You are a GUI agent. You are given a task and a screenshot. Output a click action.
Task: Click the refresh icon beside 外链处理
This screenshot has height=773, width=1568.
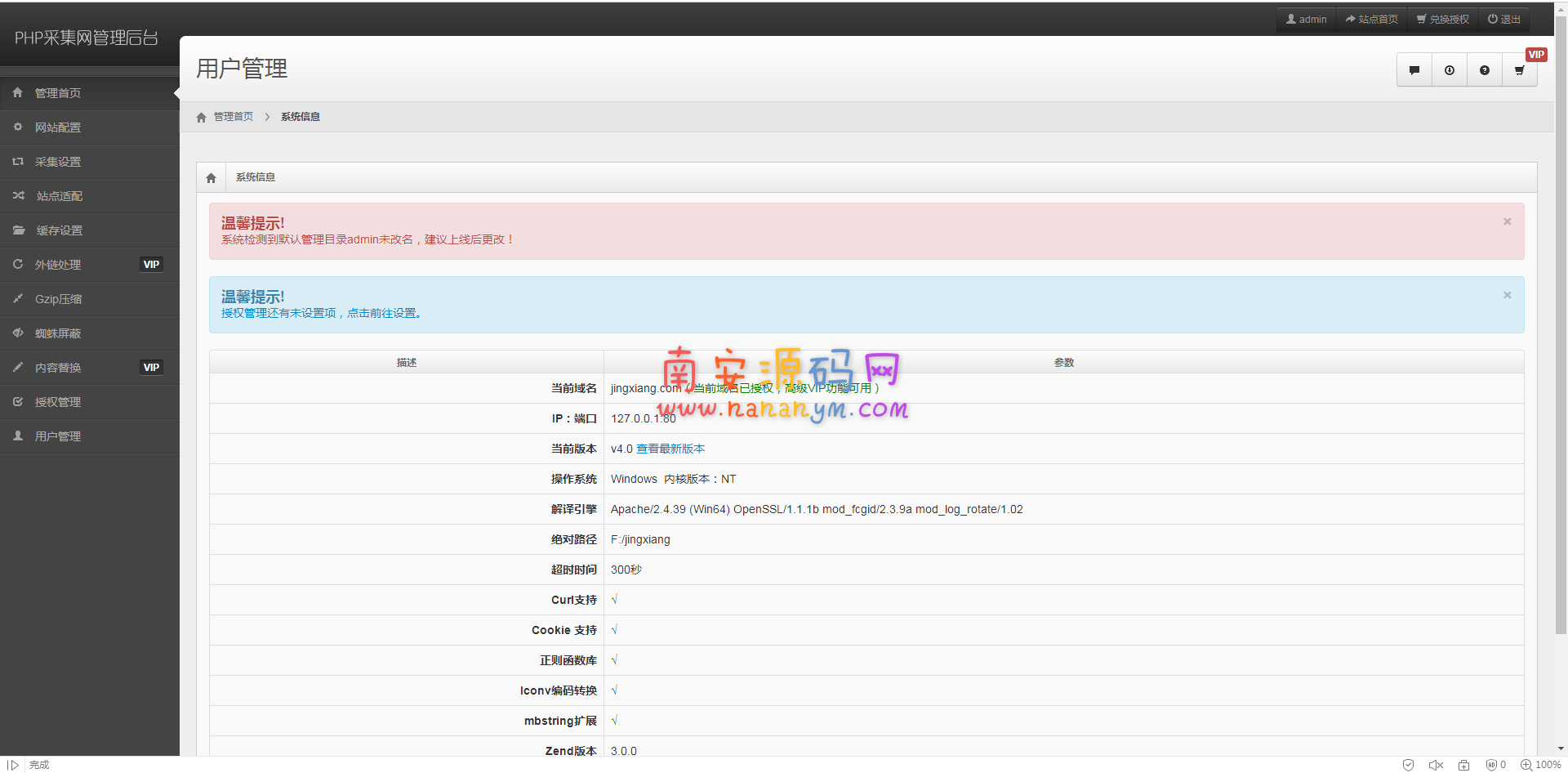pyautogui.click(x=18, y=264)
